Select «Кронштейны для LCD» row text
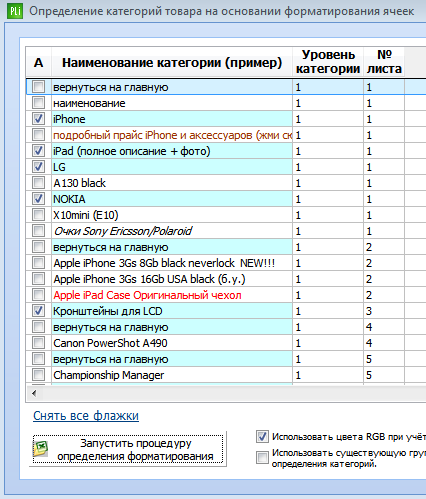426x499 pixels. point(108,311)
